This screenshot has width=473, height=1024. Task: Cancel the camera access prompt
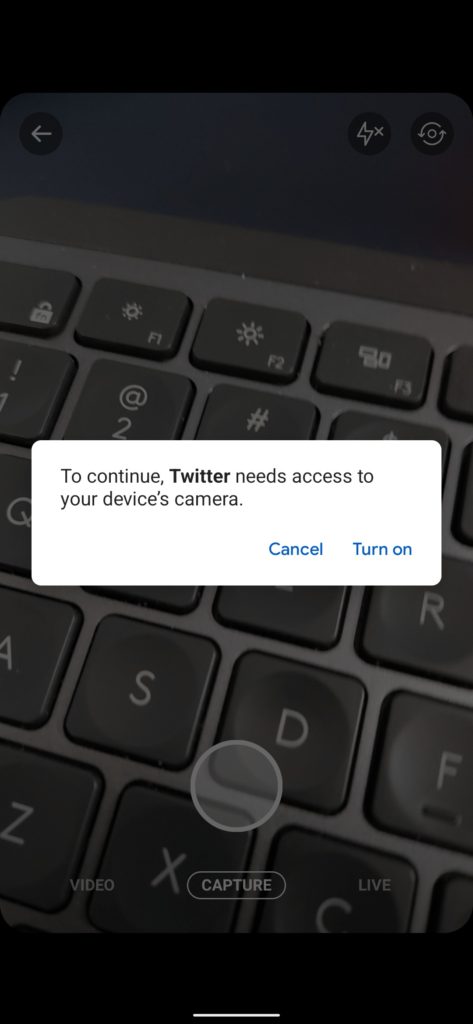coord(295,549)
